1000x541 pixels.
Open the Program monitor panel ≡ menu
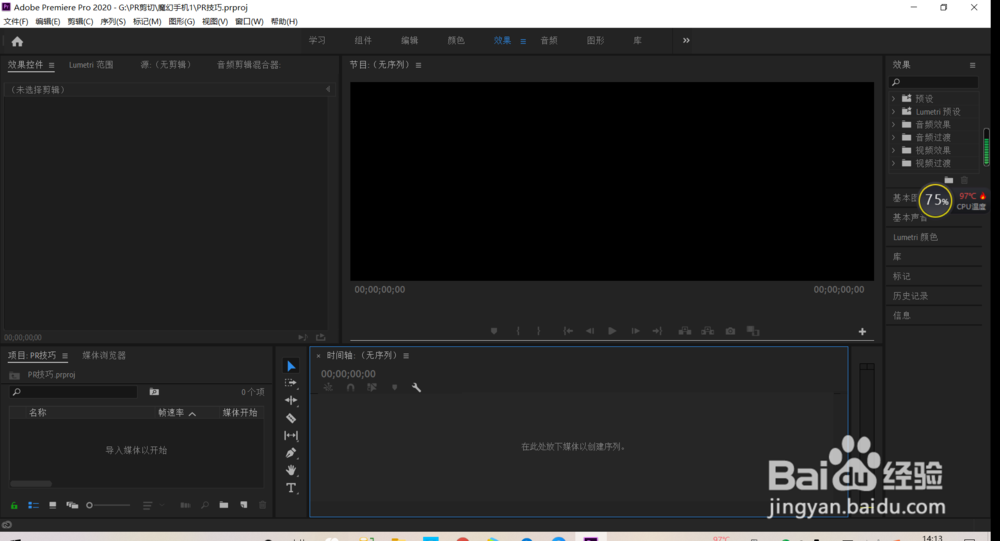[x=418, y=65]
